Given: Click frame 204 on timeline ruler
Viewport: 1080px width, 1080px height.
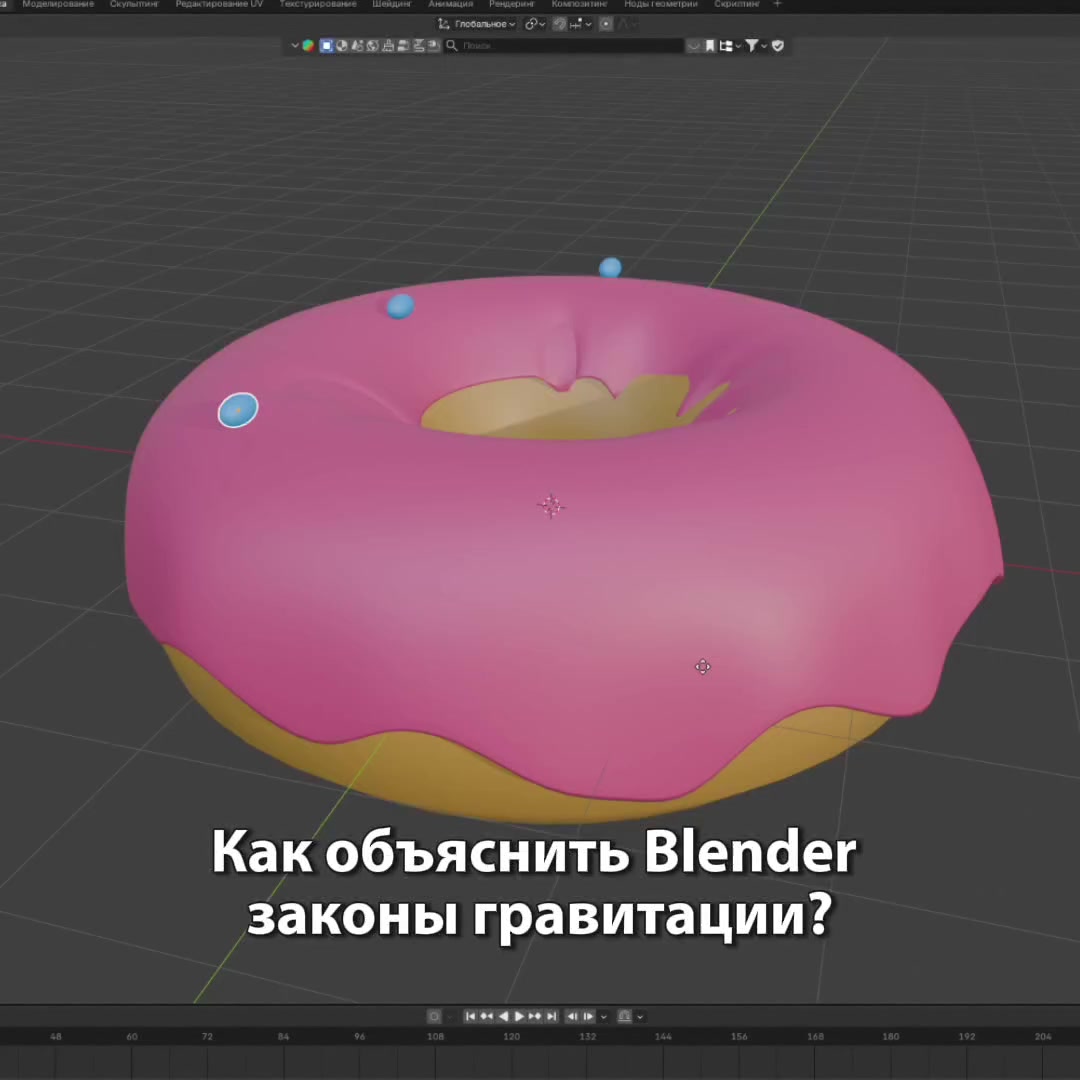Looking at the screenshot, I should [x=1043, y=1036].
